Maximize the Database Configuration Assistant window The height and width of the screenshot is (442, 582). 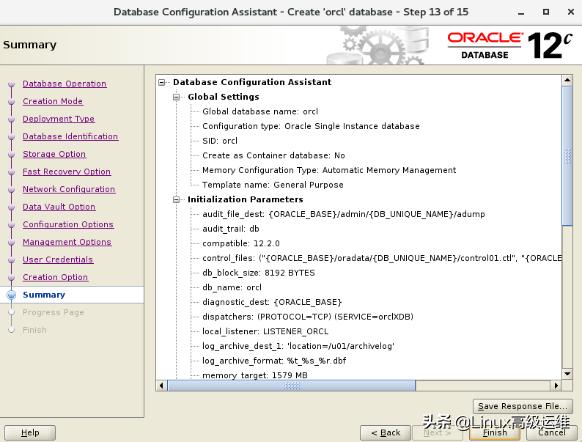pos(546,12)
